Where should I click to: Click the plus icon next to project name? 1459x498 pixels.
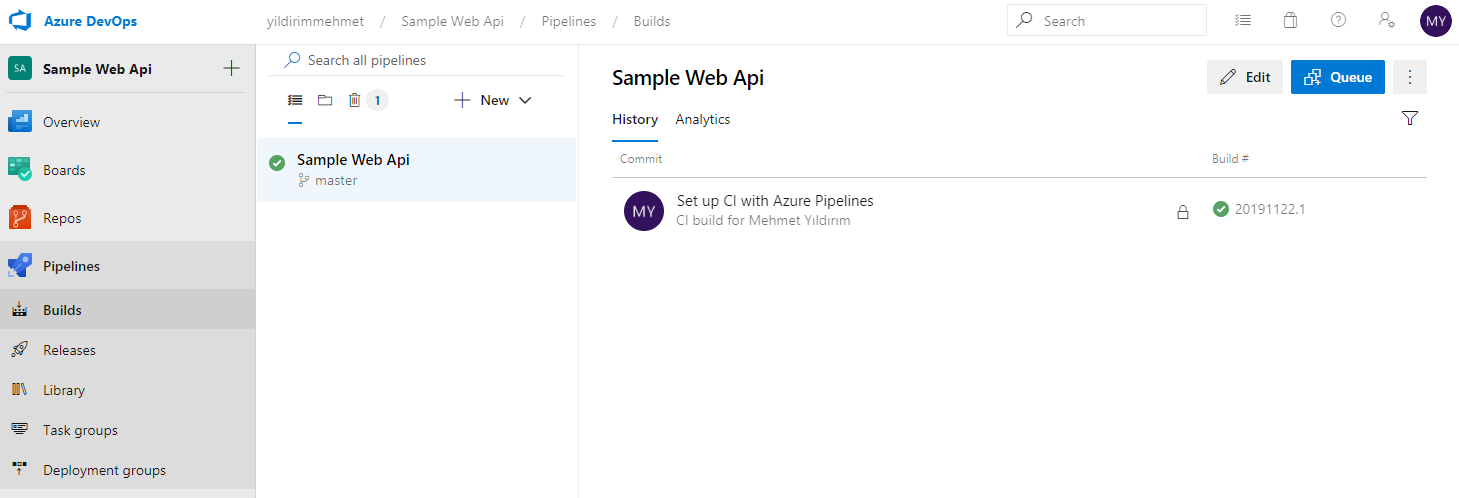pos(231,68)
